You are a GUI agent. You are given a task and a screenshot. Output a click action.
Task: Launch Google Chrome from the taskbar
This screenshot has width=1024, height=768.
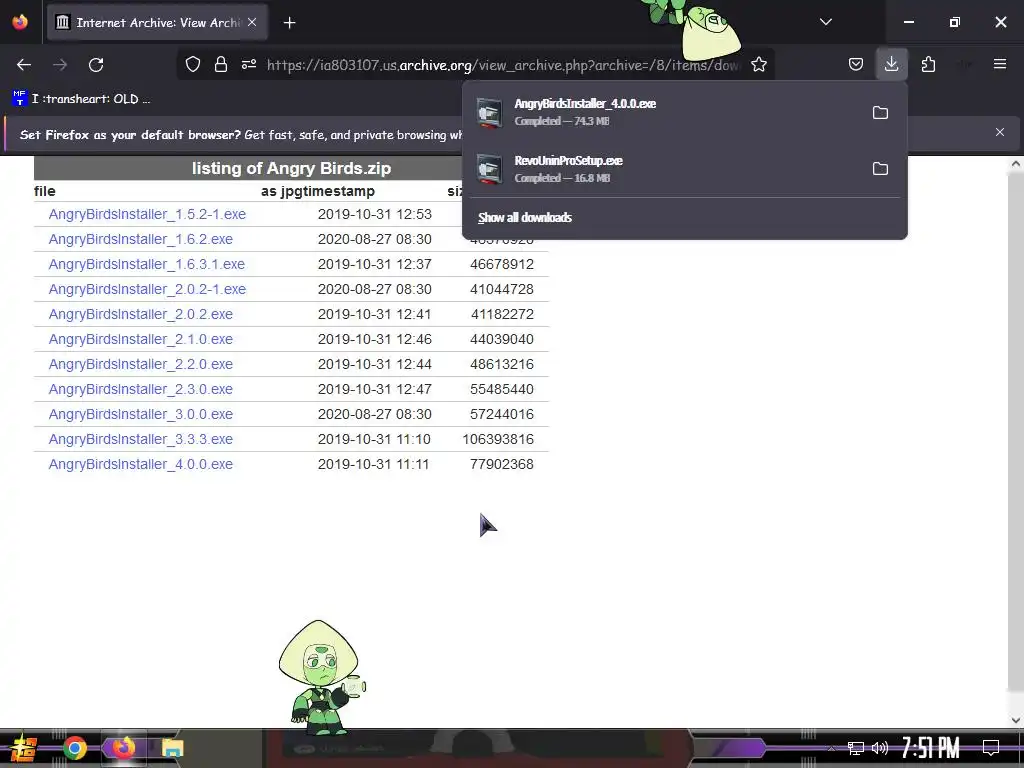75,748
